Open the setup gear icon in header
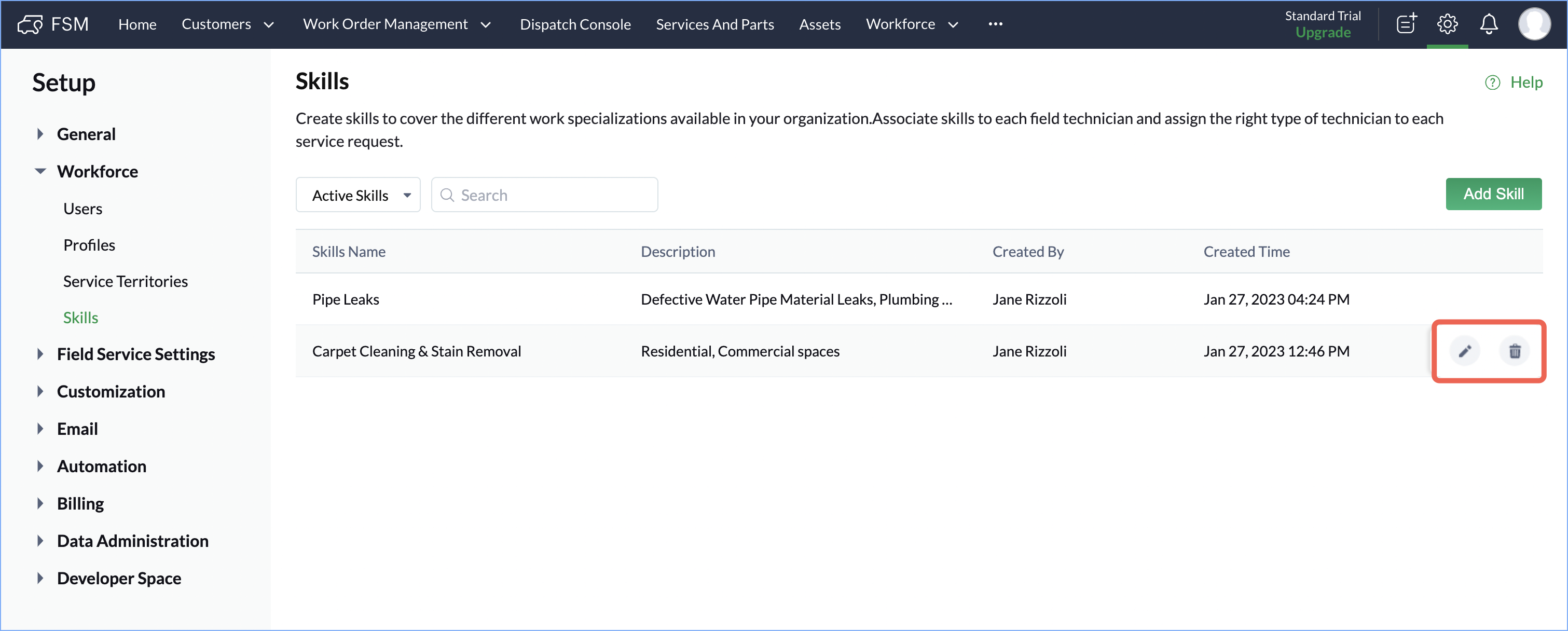 pos(1447,24)
